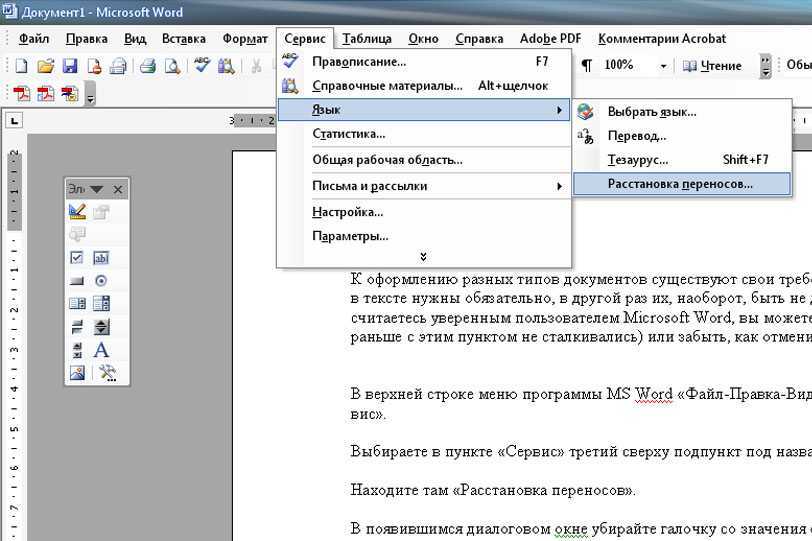Click the PDF with envelope email icon
This screenshot has width=812, height=541.
(69, 94)
